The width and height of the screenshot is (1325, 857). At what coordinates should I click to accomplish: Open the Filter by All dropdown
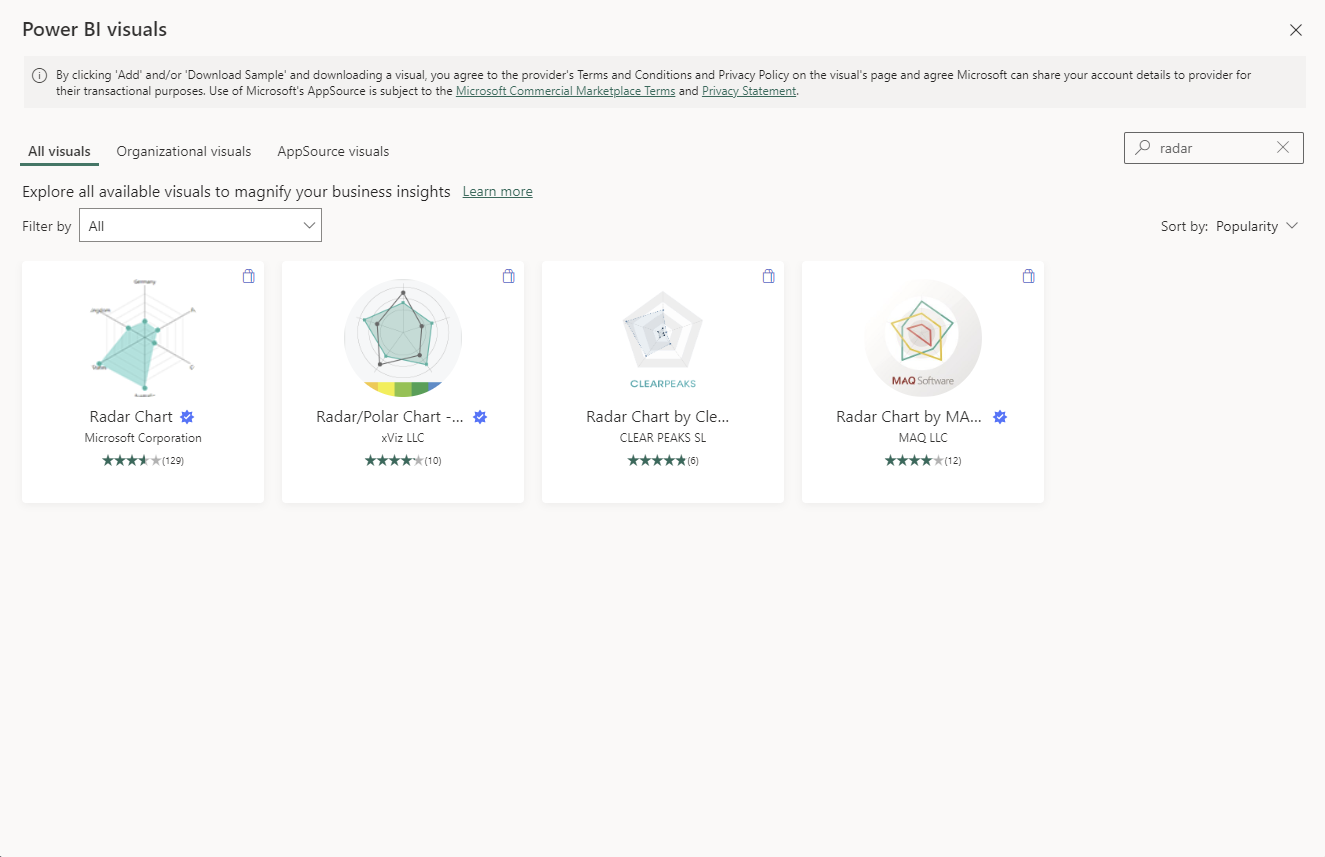(x=200, y=226)
